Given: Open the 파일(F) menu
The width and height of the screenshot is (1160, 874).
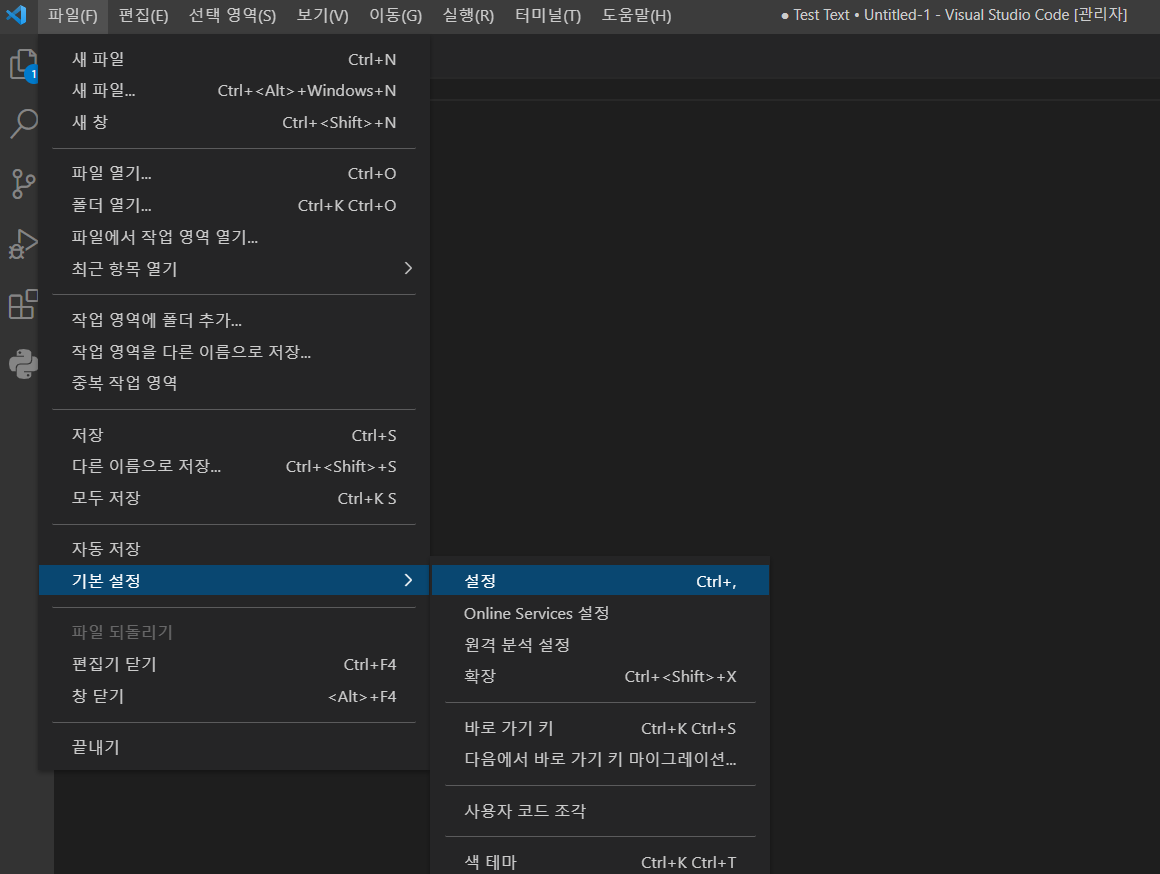Looking at the screenshot, I should [x=72, y=16].
